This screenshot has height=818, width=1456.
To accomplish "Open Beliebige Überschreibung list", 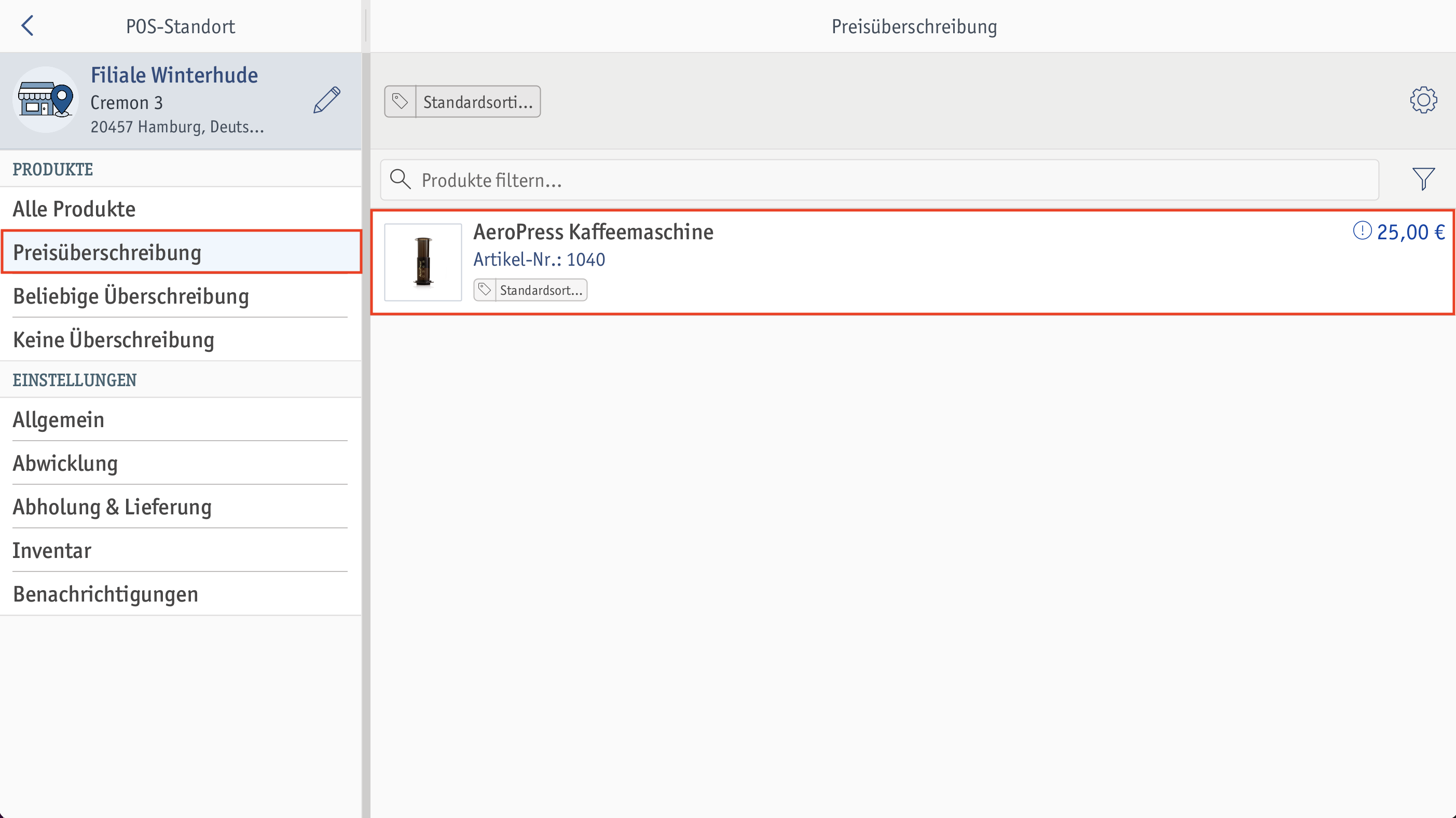I will pos(181,296).
